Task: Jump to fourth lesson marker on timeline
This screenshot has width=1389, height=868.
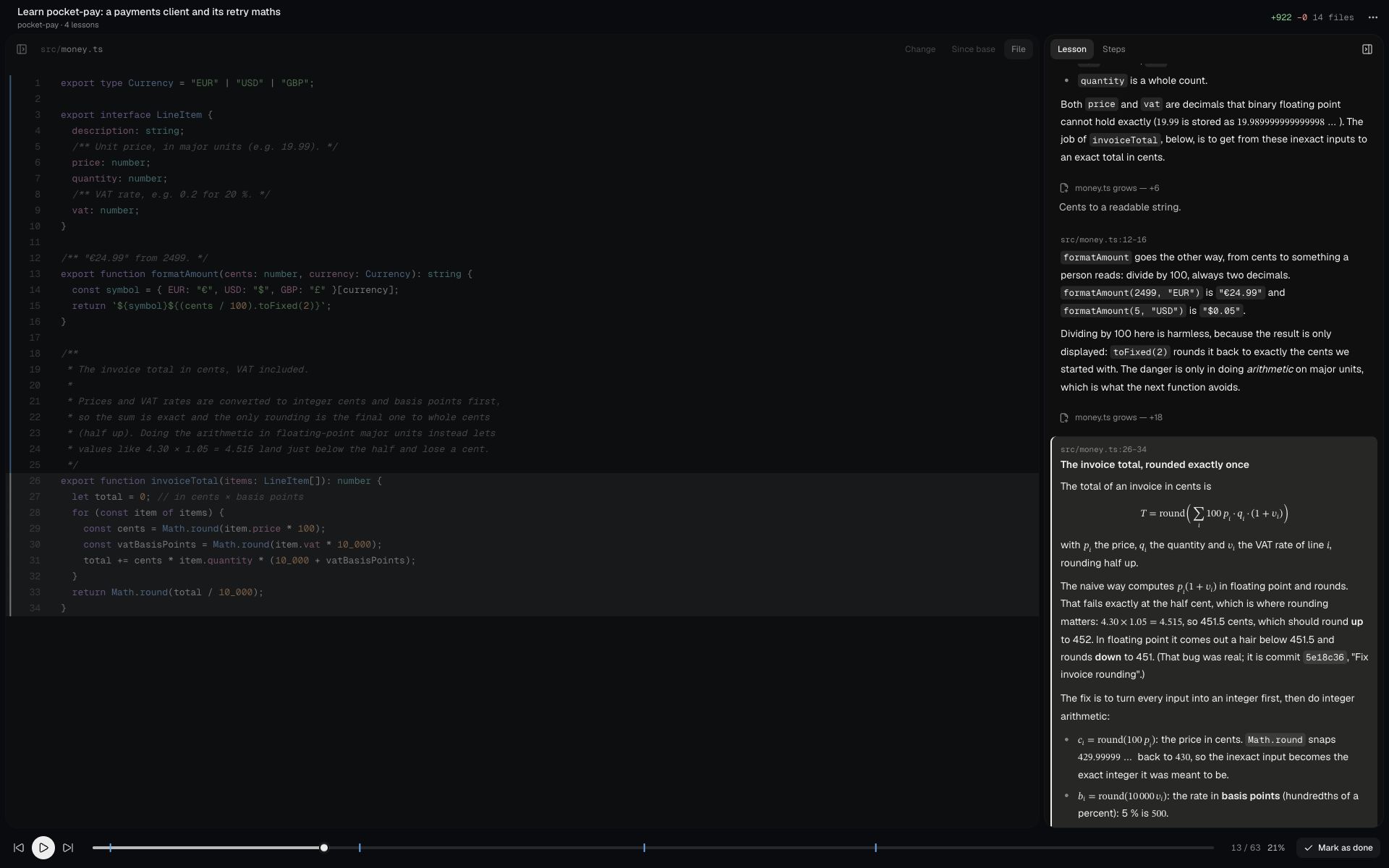Action: click(875, 848)
